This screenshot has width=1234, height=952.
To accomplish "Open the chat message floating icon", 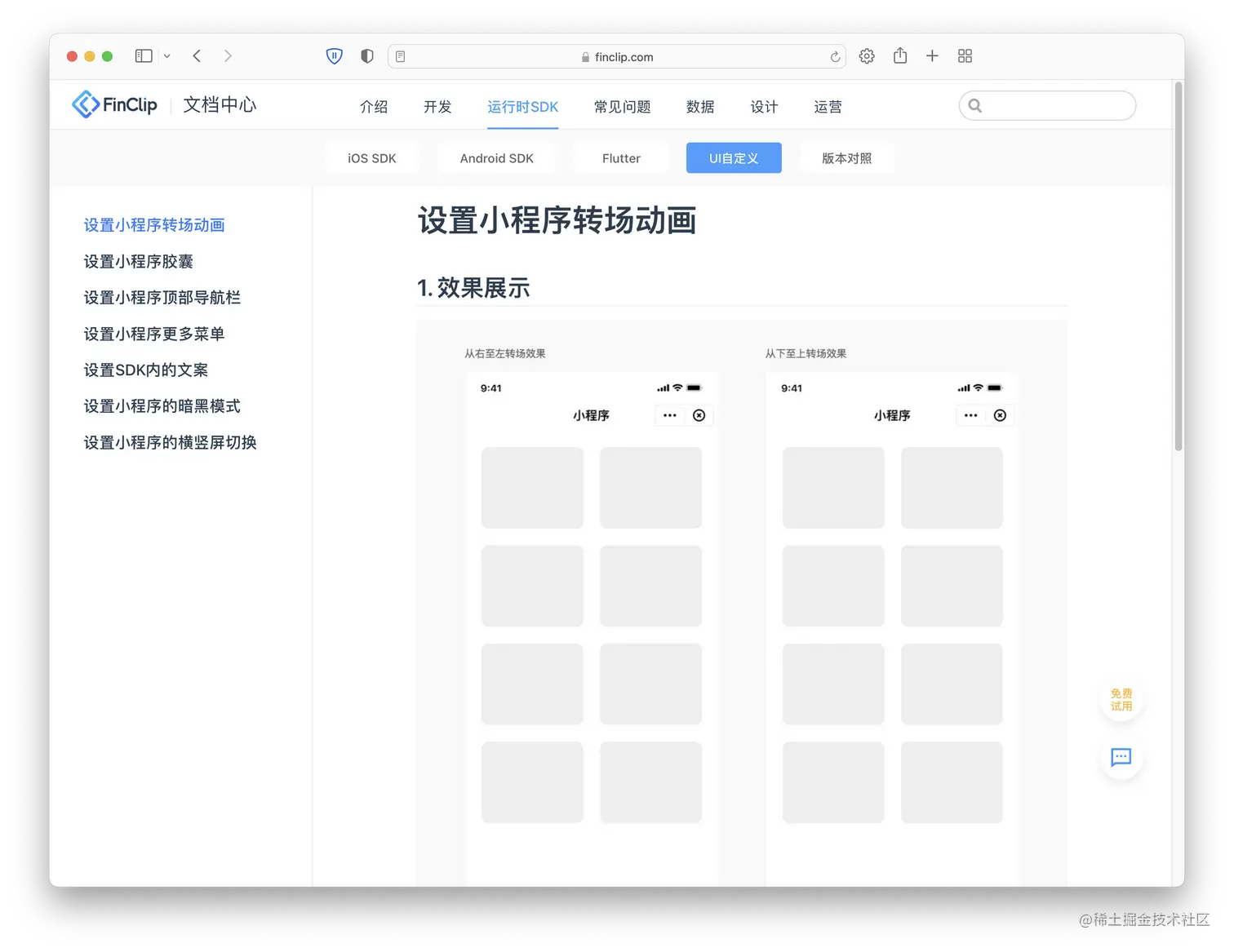I will 1121,758.
